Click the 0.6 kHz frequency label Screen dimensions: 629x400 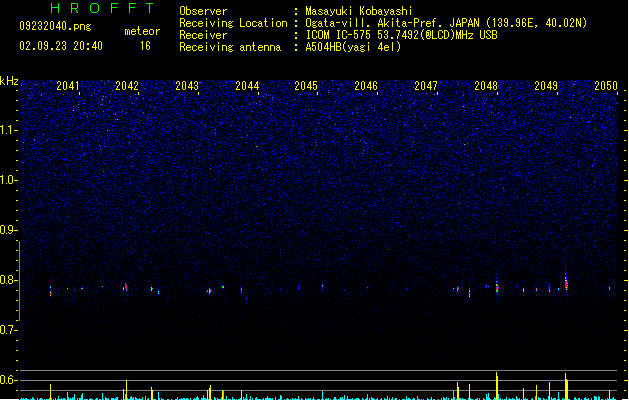8,380
